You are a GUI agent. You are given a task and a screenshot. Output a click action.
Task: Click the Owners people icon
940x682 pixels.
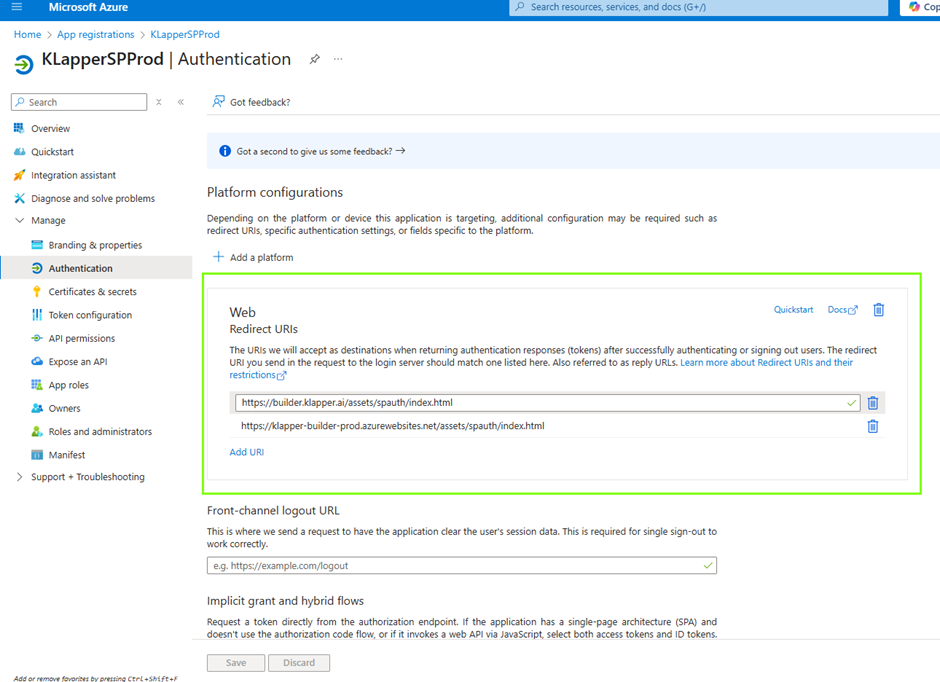tap(37, 408)
